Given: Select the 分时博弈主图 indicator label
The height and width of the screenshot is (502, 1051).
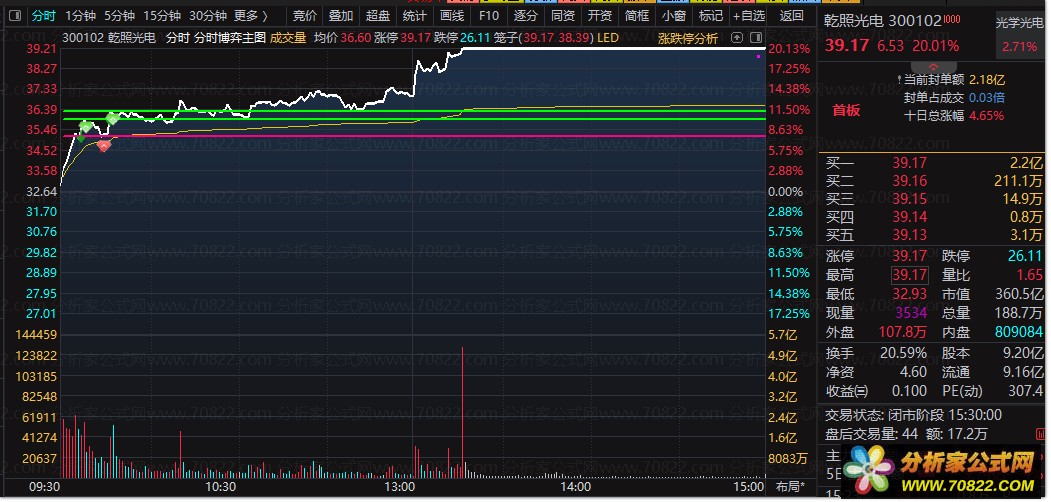Looking at the screenshot, I should [230, 38].
